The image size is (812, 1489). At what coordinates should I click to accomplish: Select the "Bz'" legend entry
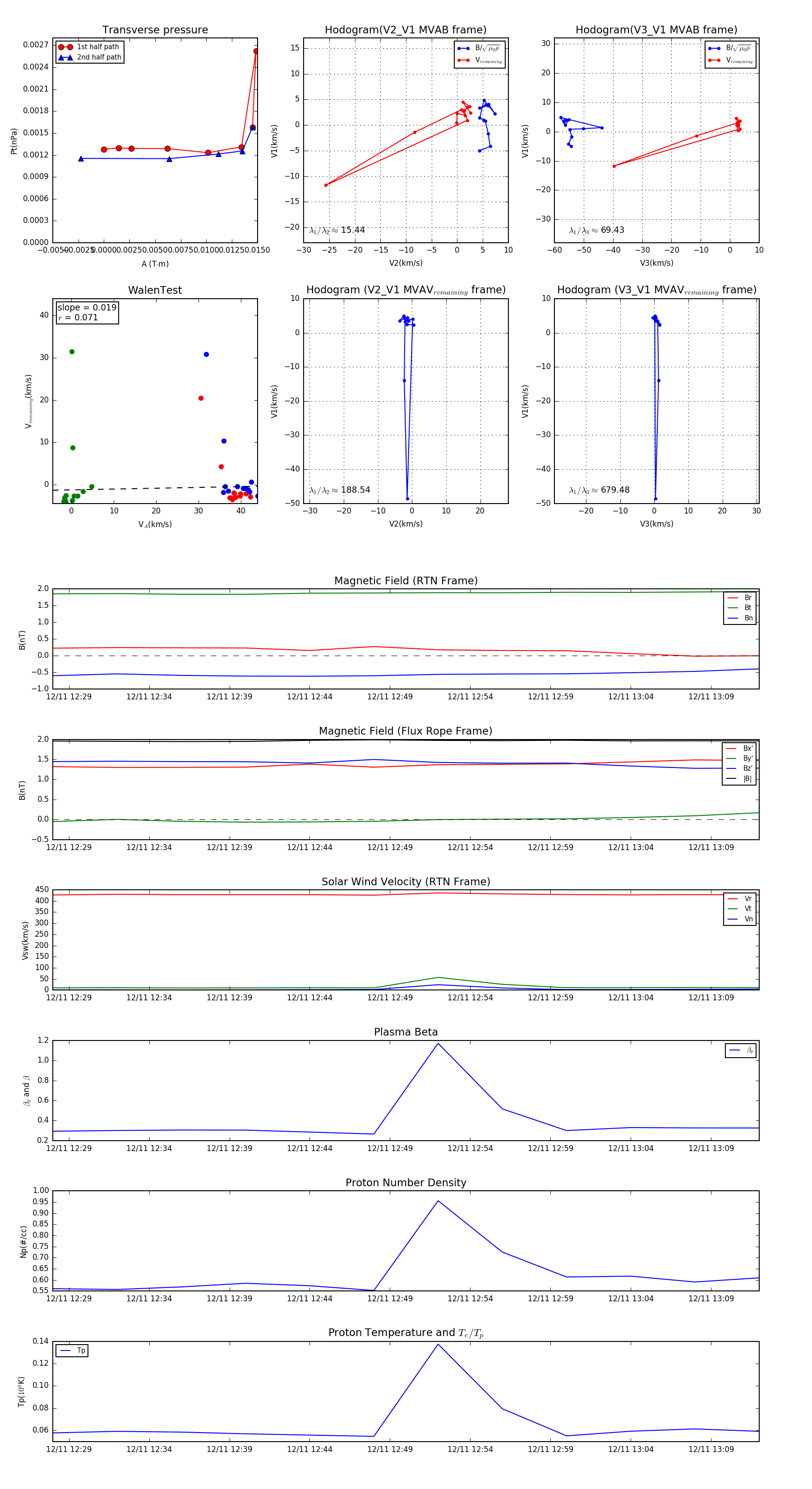coord(739,768)
